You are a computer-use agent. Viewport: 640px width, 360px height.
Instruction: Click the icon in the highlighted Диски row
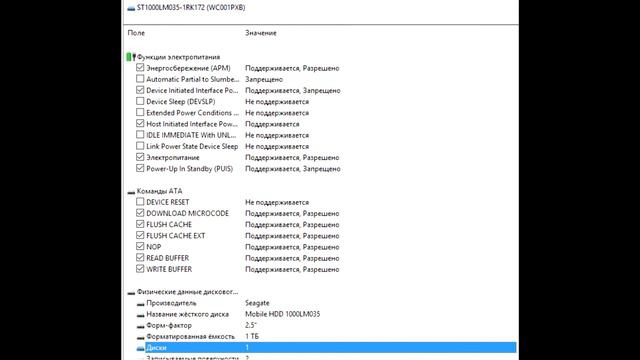point(140,348)
